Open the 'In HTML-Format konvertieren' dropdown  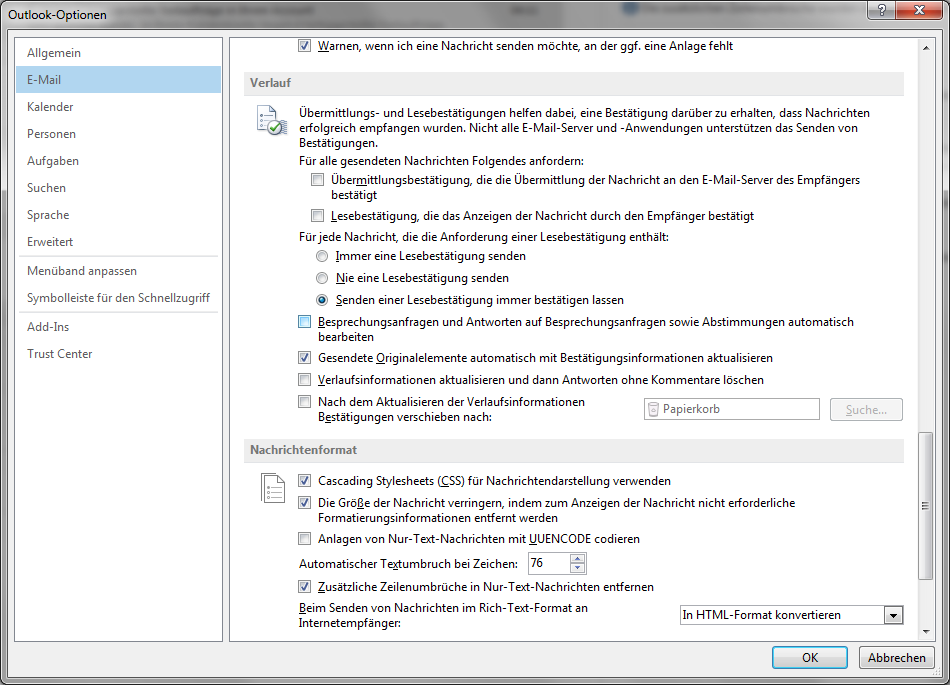(x=893, y=615)
